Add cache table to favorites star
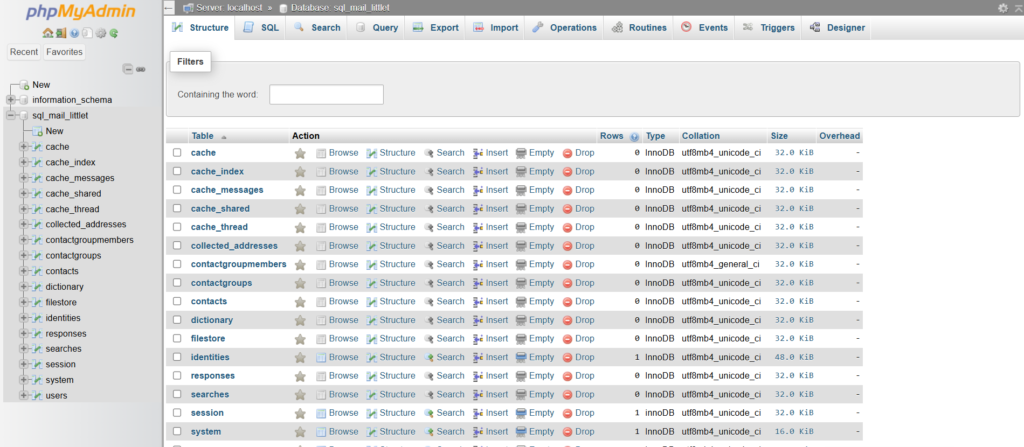Viewport: 1024px width, 447px height. pyautogui.click(x=300, y=153)
